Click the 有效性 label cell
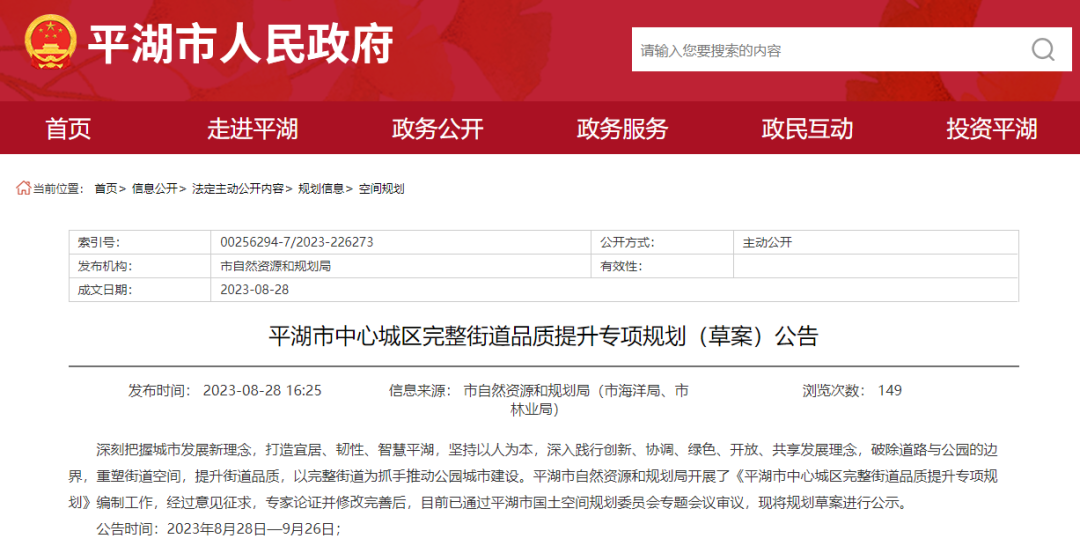This screenshot has height=546, width=1080. coord(662,266)
